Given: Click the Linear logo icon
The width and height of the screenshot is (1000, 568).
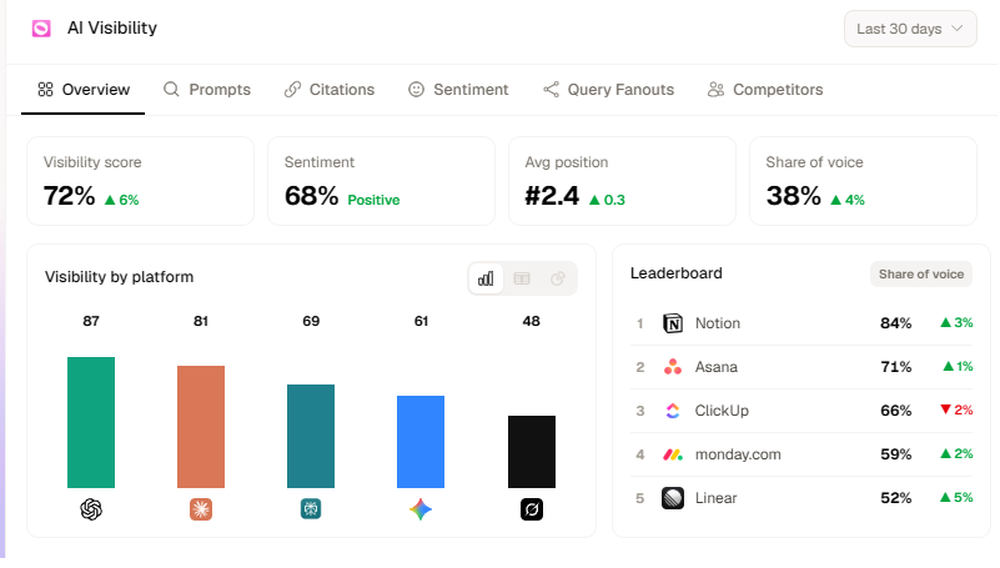Looking at the screenshot, I should [x=673, y=498].
